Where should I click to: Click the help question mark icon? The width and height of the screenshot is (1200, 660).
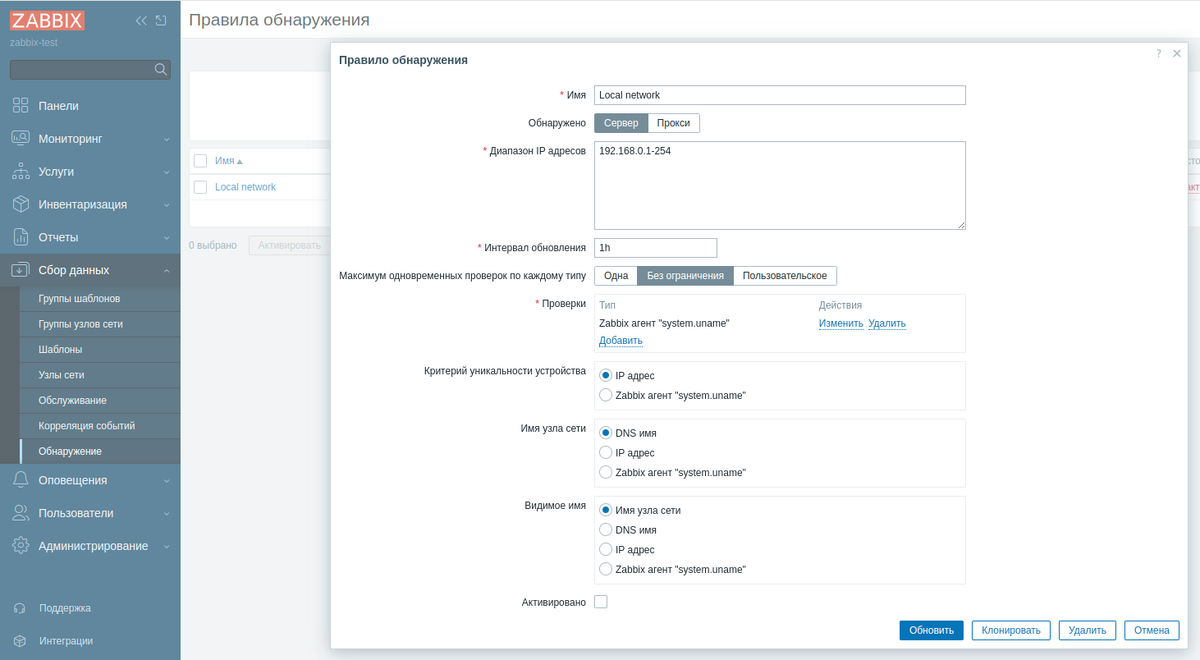click(1159, 53)
